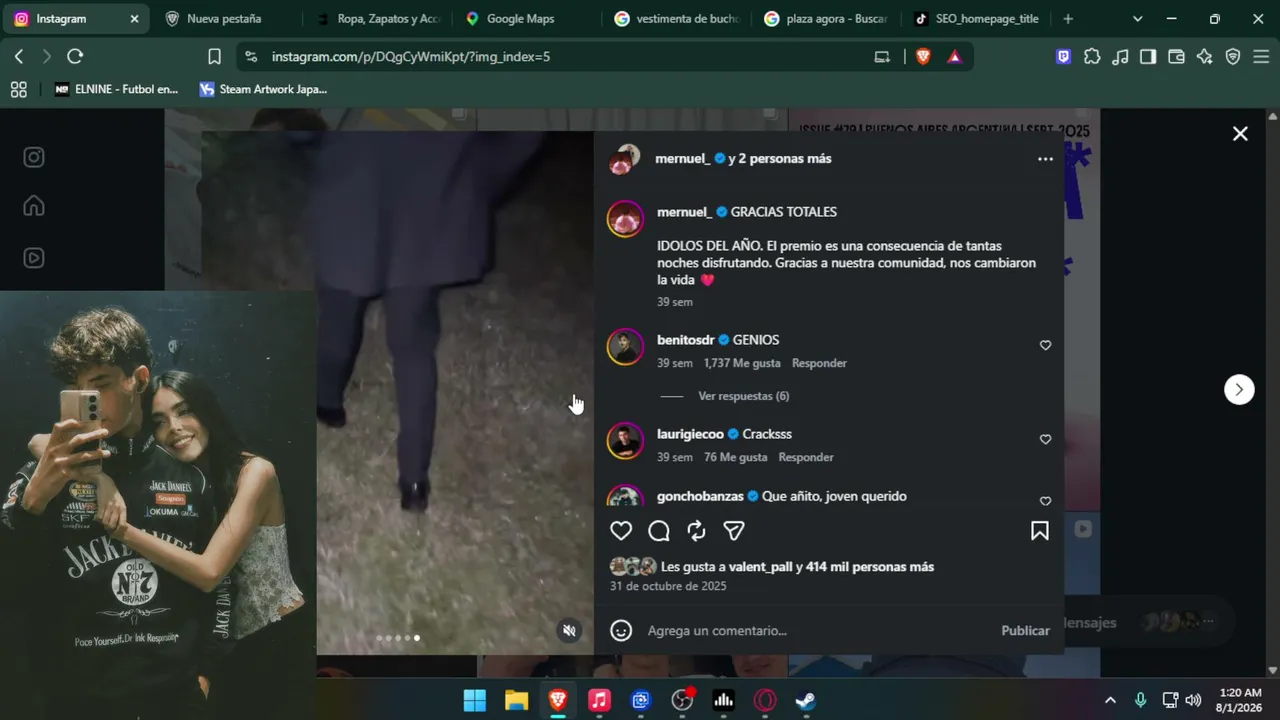The height and width of the screenshot is (720, 1280).
Task: Share the post with the paper plane icon
Action: (734, 531)
